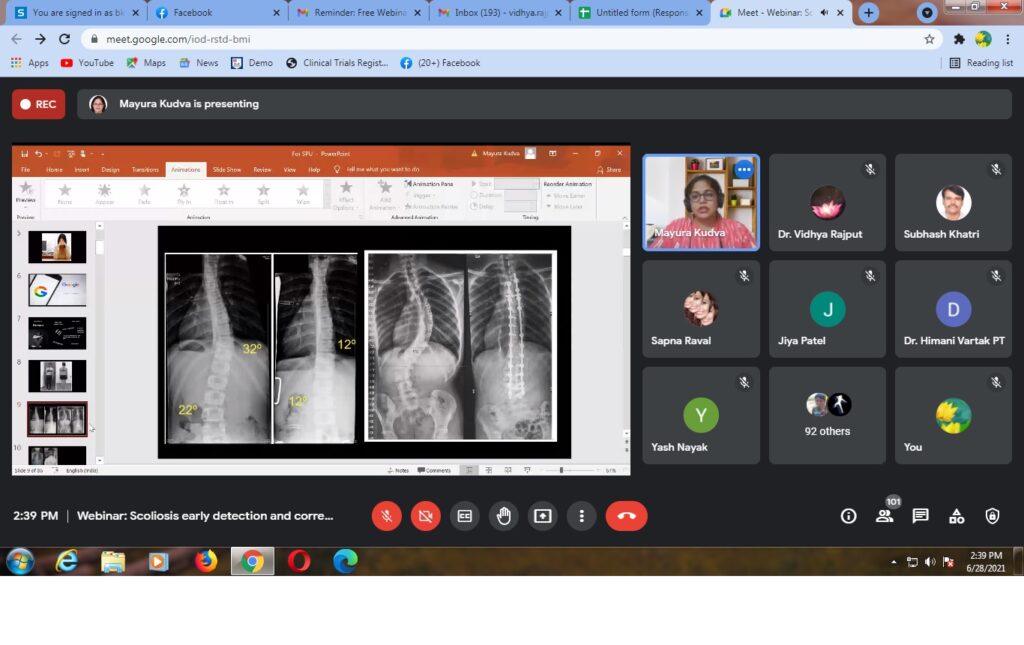Click Present now screen share icon

543,516
